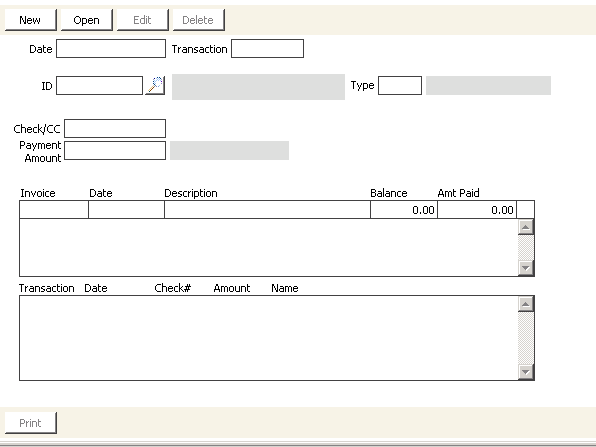The width and height of the screenshot is (596, 447).
Task: Click the Amount column header
Action: [232, 288]
